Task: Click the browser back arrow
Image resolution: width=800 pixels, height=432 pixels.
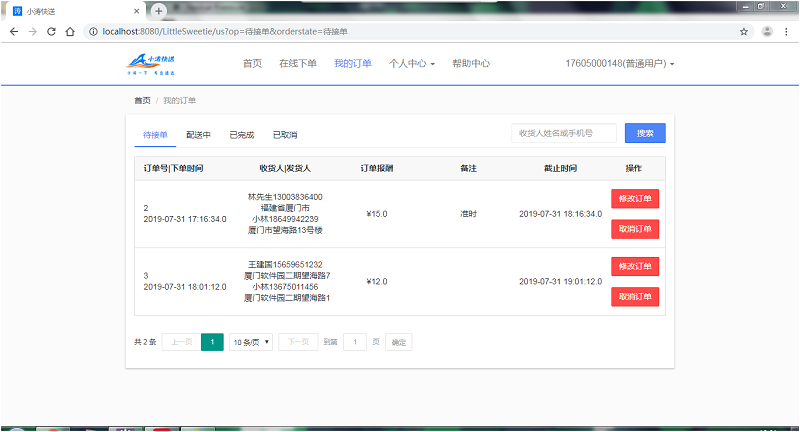Action: (x=14, y=32)
